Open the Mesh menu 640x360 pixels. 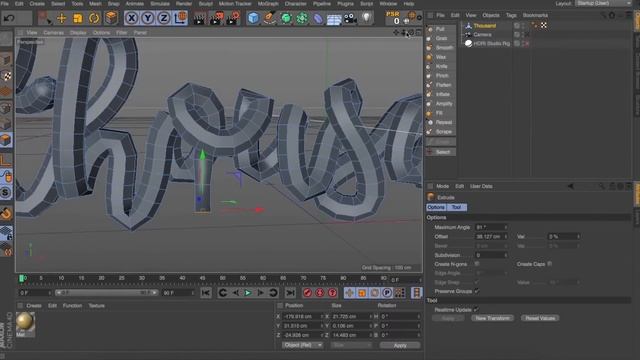pos(95,4)
